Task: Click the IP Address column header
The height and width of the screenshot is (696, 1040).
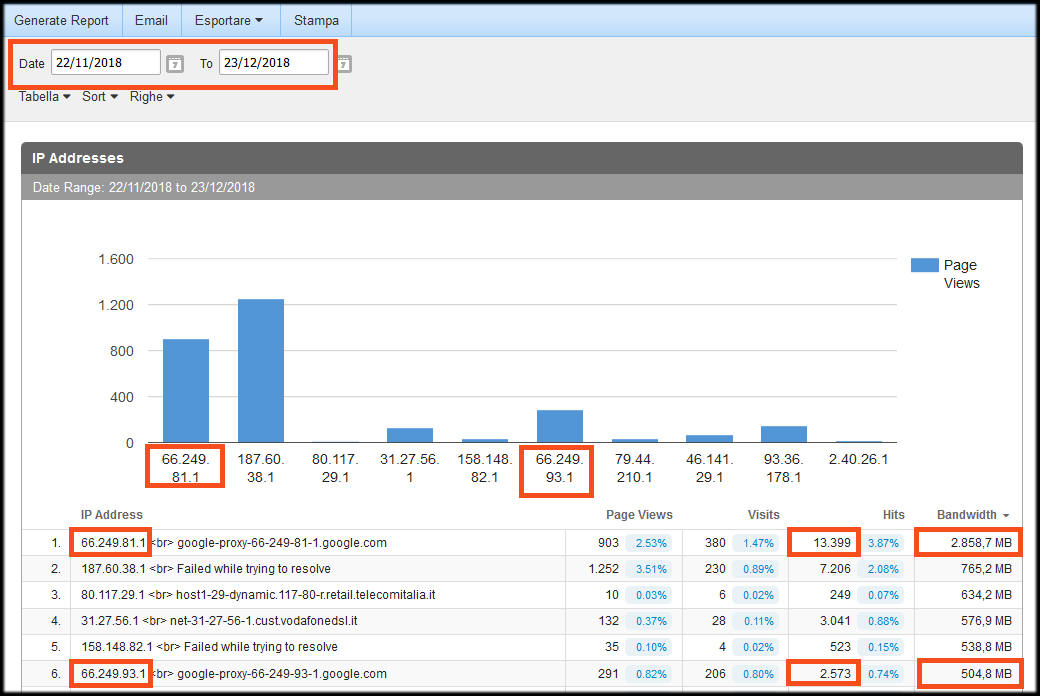Action: tap(111, 515)
